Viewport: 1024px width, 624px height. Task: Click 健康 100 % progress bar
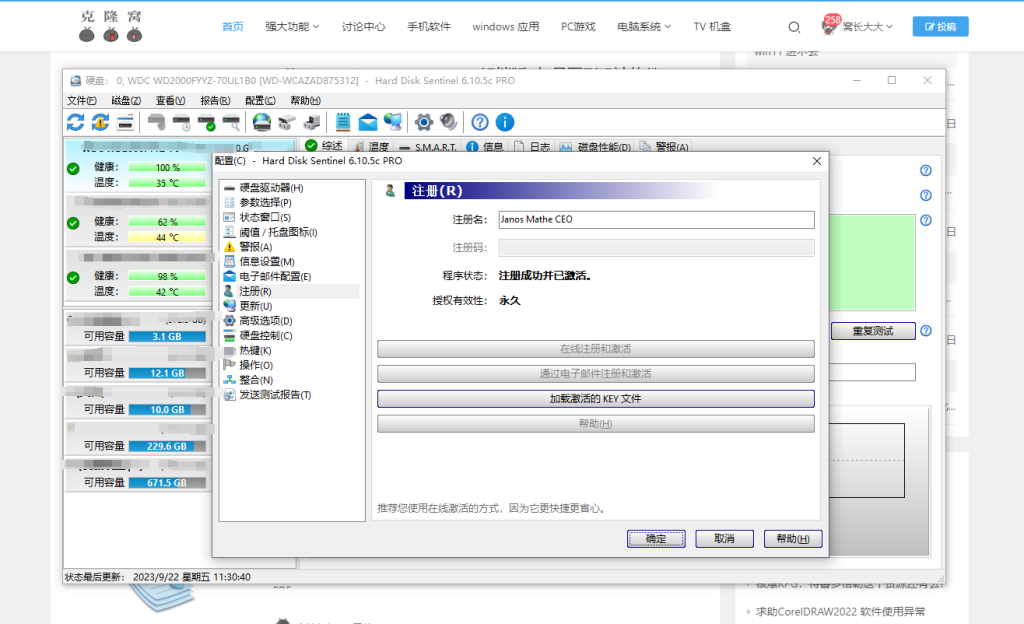(x=167, y=168)
